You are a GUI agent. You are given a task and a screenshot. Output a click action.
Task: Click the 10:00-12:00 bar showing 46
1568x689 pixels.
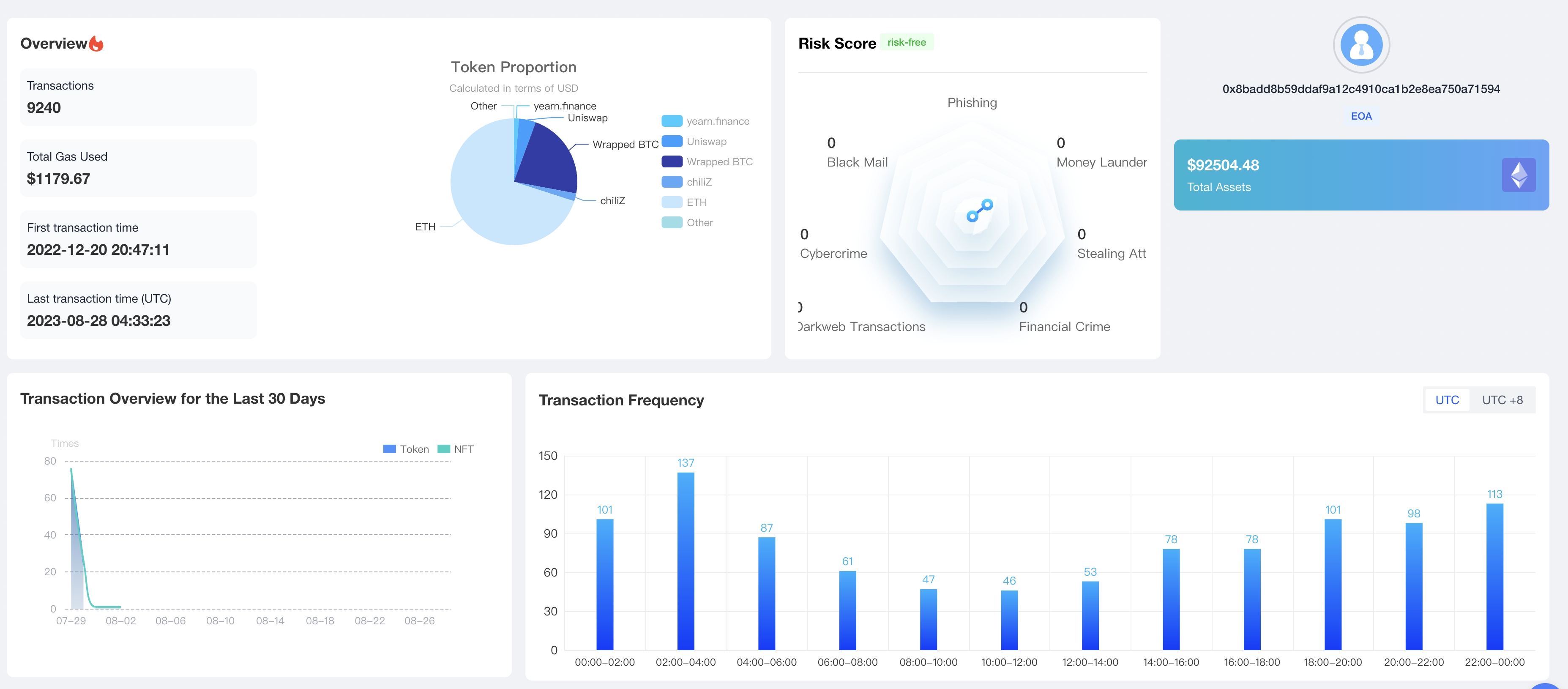[x=1009, y=620]
